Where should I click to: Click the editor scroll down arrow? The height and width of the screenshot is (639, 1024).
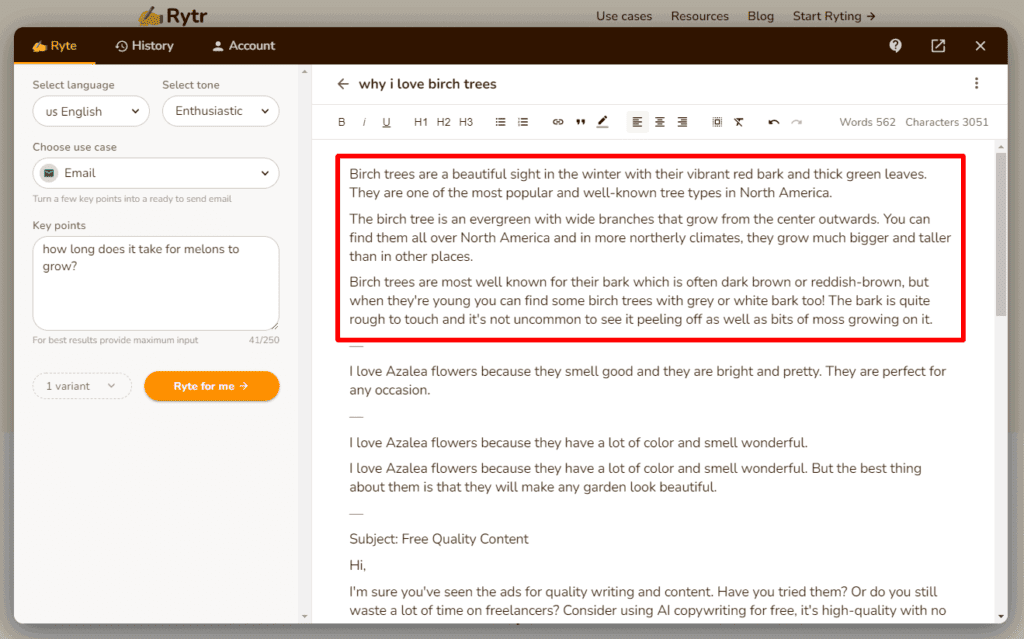click(x=1000, y=616)
